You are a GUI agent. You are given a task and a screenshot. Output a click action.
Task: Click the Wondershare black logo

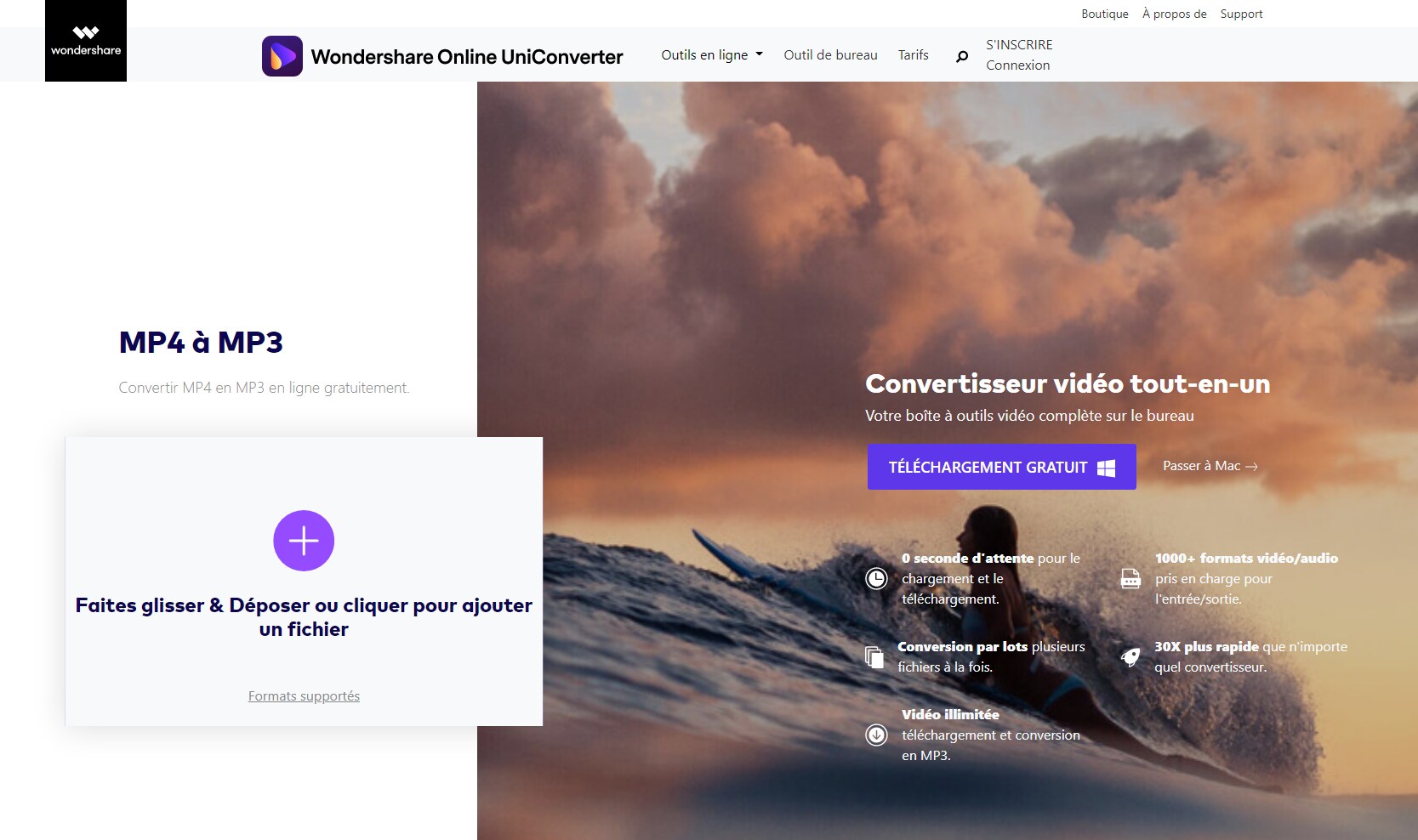(86, 41)
